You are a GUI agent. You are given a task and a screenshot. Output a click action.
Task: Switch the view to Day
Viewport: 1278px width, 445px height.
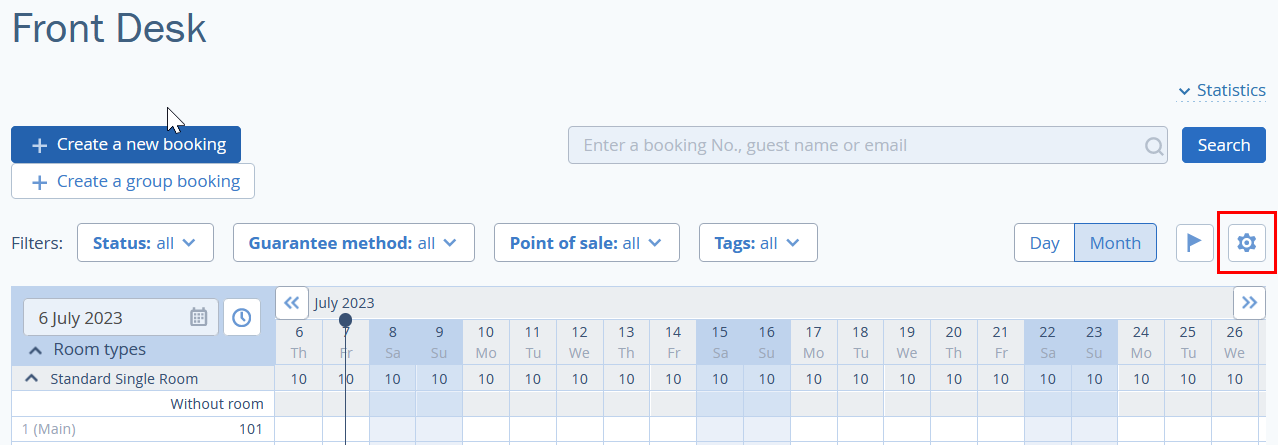pos(1044,243)
